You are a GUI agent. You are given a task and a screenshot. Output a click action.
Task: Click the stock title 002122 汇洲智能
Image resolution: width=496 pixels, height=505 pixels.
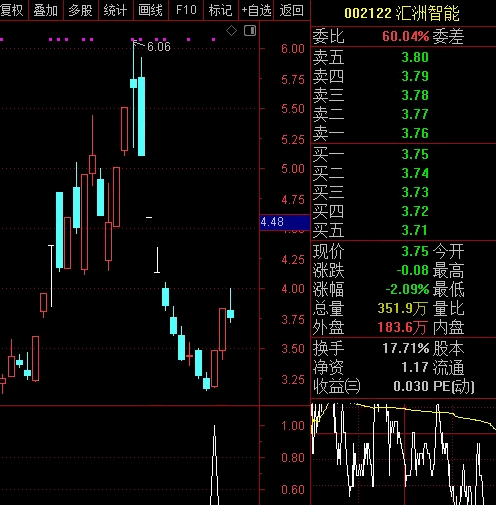tap(402, 13)
